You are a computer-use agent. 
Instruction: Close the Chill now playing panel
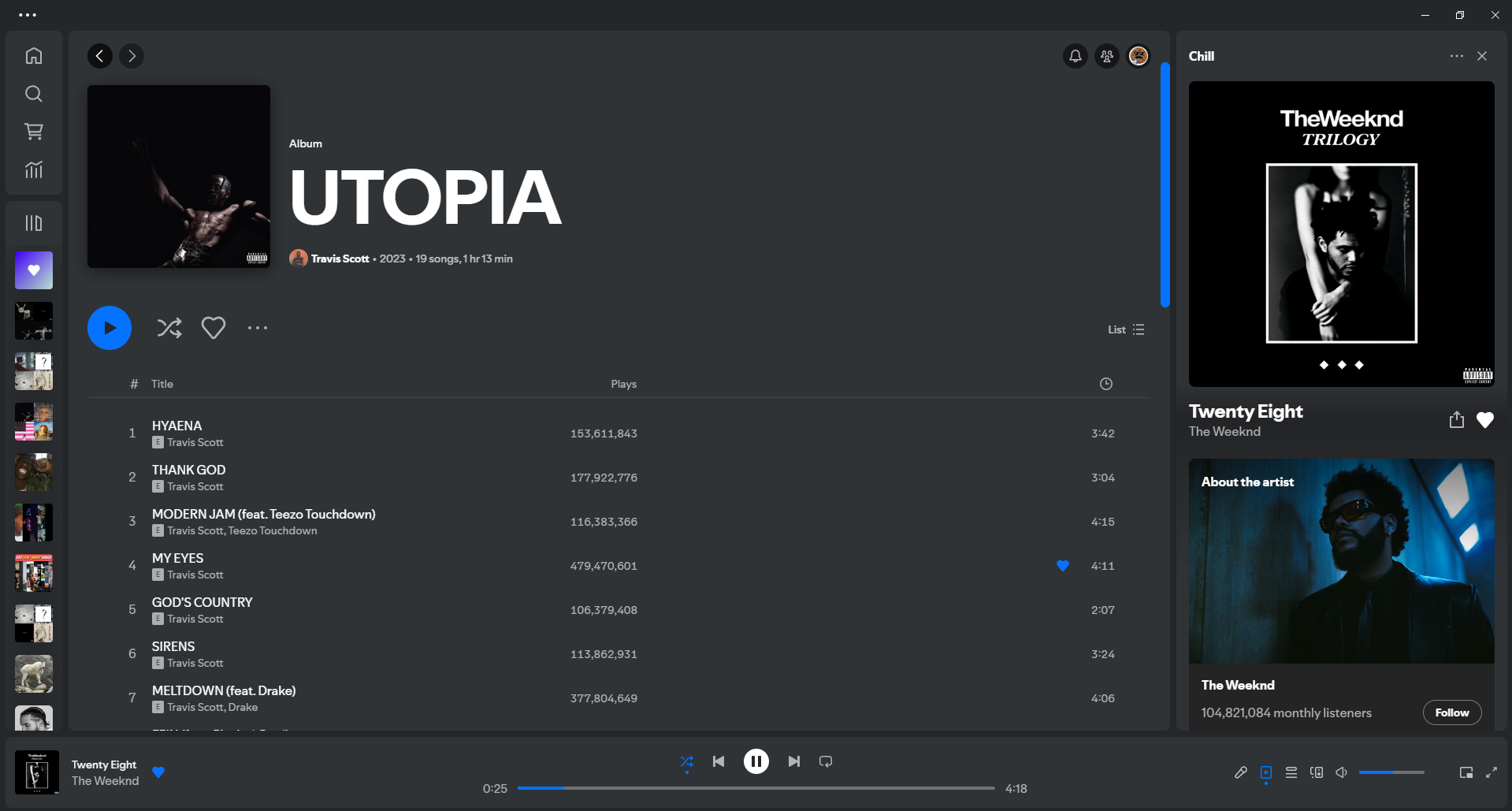pyautogui.click(x=1482, y=56)
